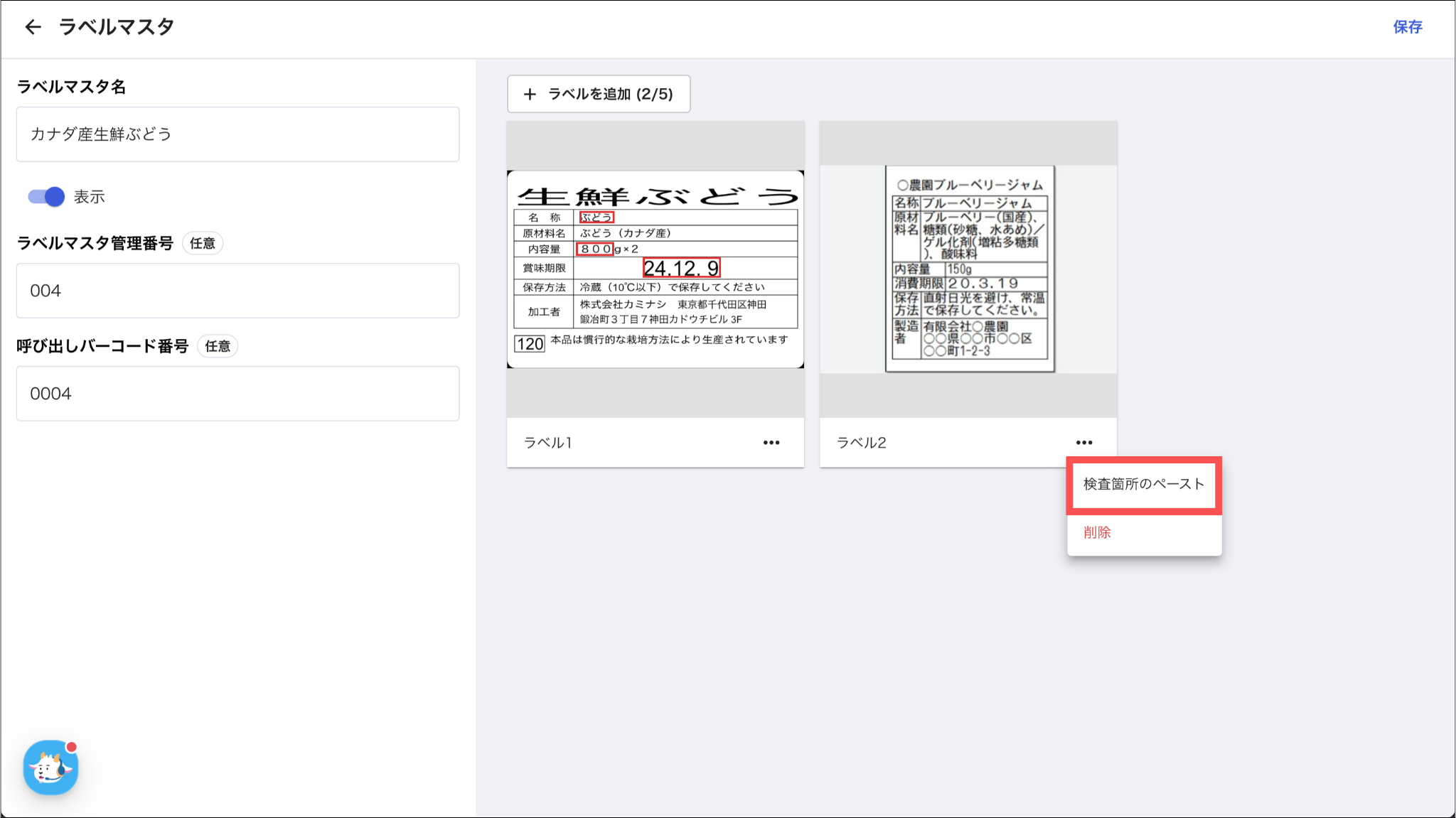Click the 保存 button
The height and width of the screenshot is (818, 1456).
coord(1407,27)
